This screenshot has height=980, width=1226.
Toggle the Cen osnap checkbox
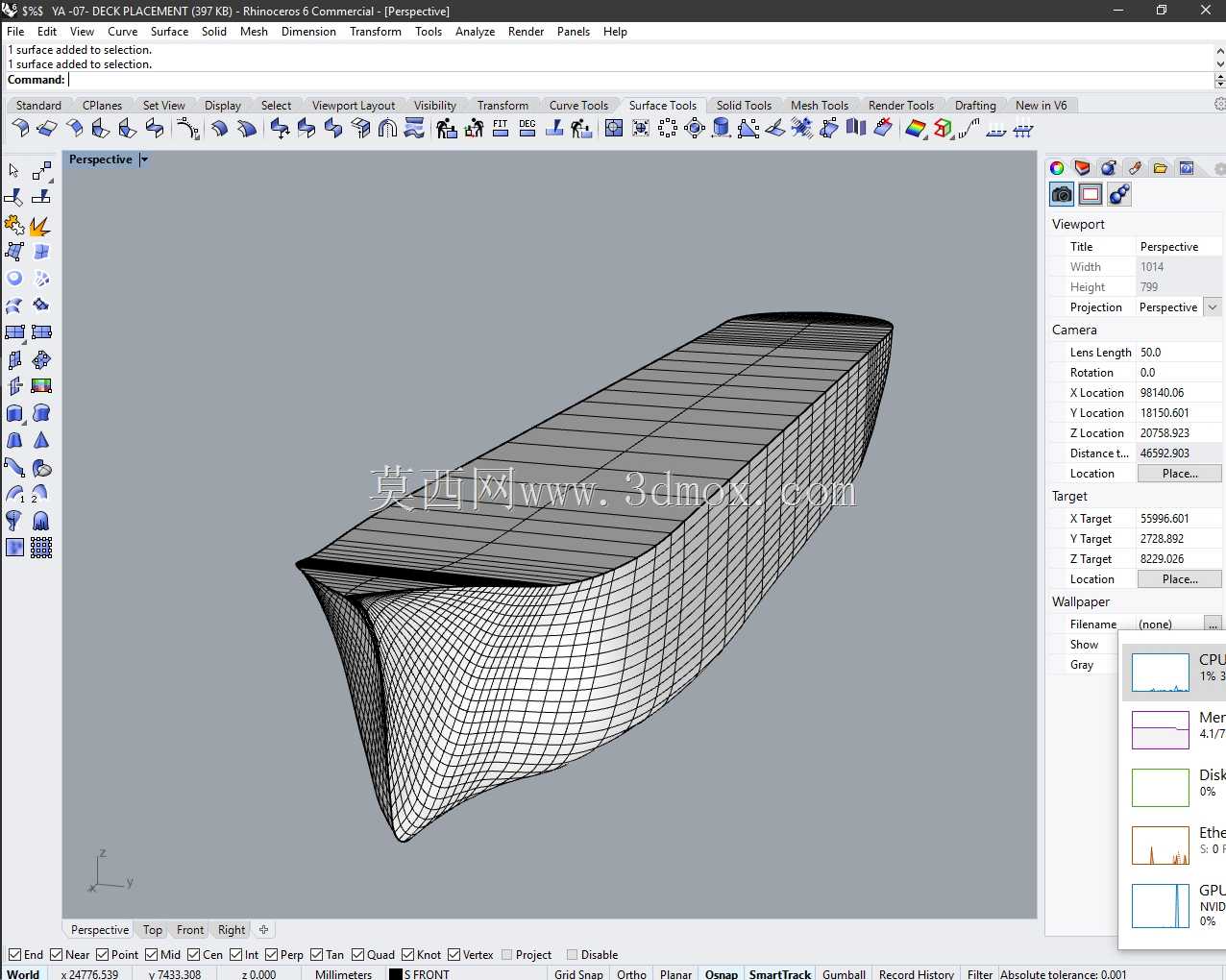193,954
